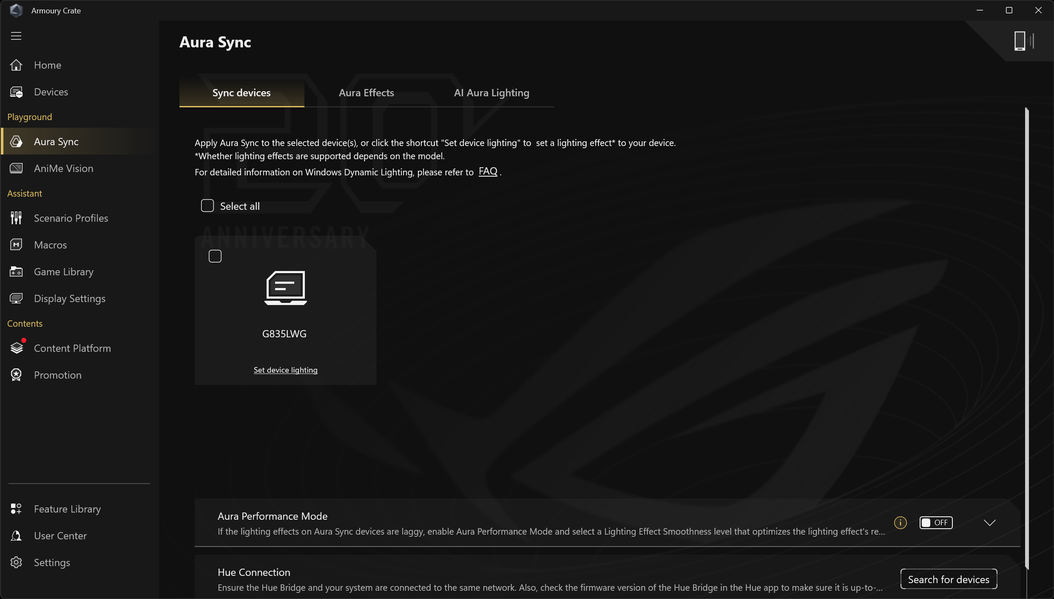
Task: Click the Aura Performance Mode info icon
Action: tap(900, 523)
